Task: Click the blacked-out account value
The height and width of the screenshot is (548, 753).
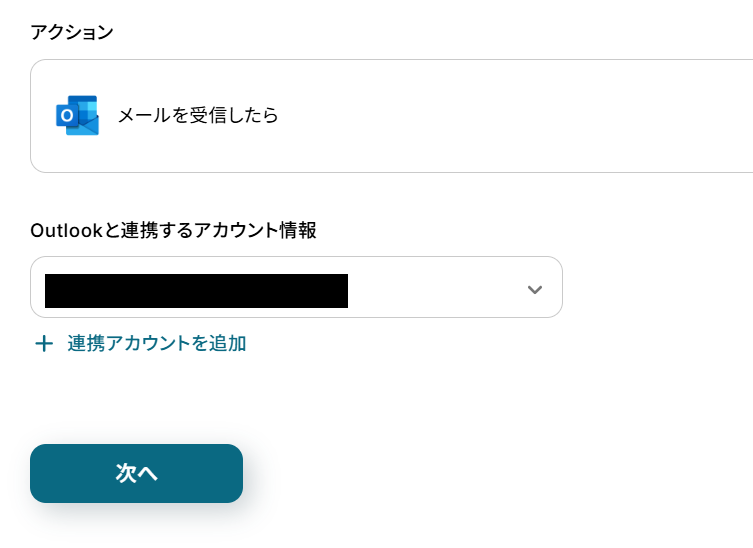Action: click(196, 289)
